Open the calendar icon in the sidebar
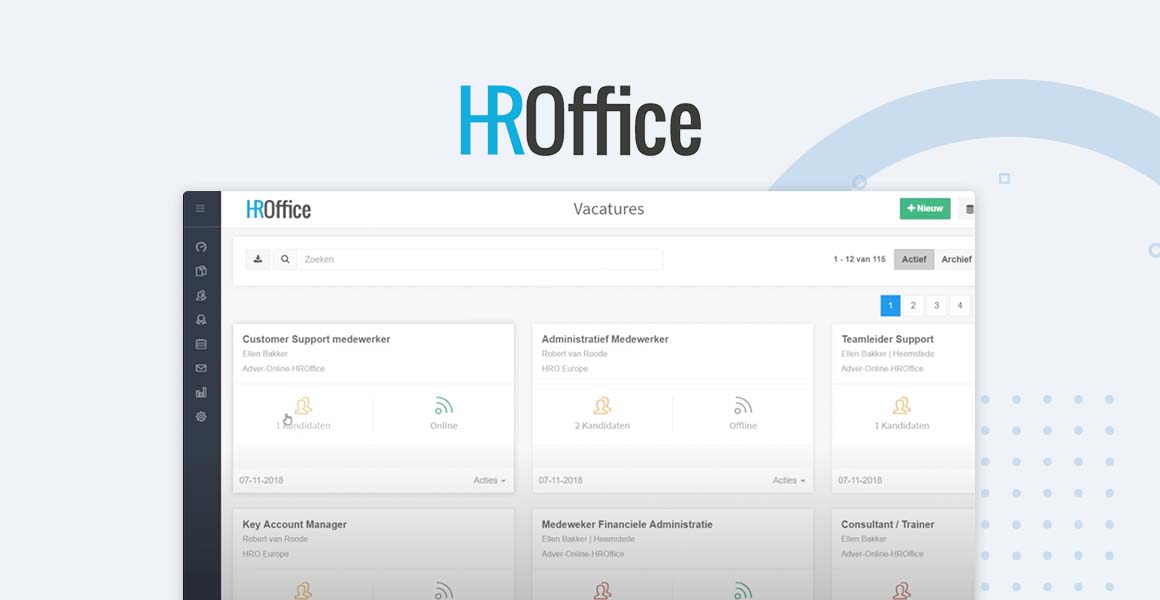1160x600 pixels. click(x=201, y=344)
